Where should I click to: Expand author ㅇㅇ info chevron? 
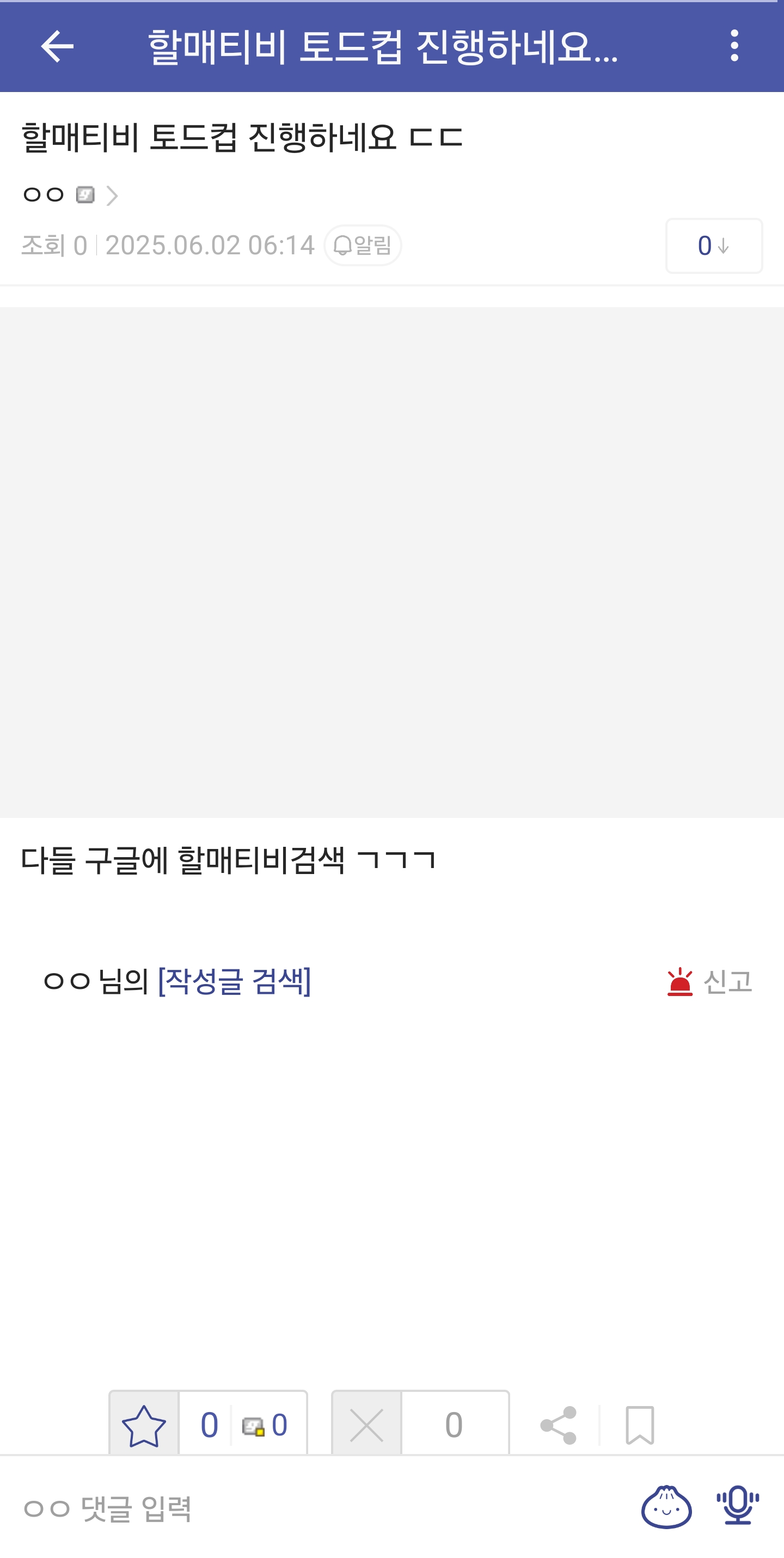point(113,195)
